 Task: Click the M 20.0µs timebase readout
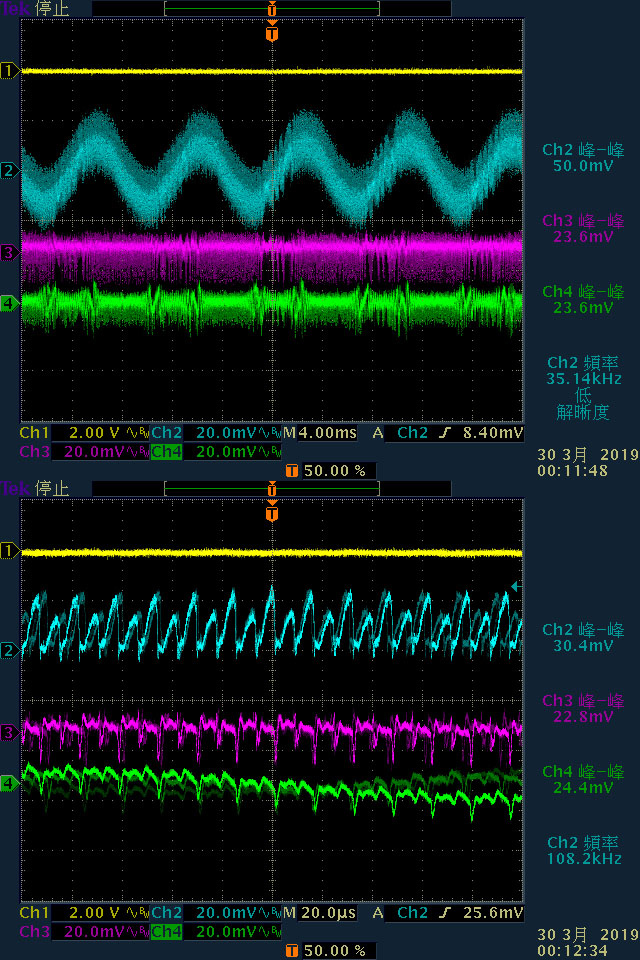pyautogui.click(x=320, y=913)
